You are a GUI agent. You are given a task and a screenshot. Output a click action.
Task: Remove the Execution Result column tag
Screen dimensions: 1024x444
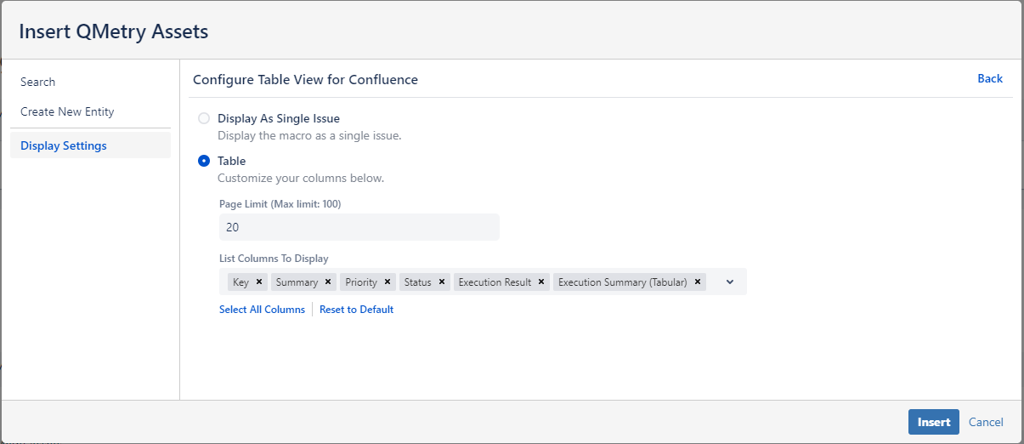[542, 282]
